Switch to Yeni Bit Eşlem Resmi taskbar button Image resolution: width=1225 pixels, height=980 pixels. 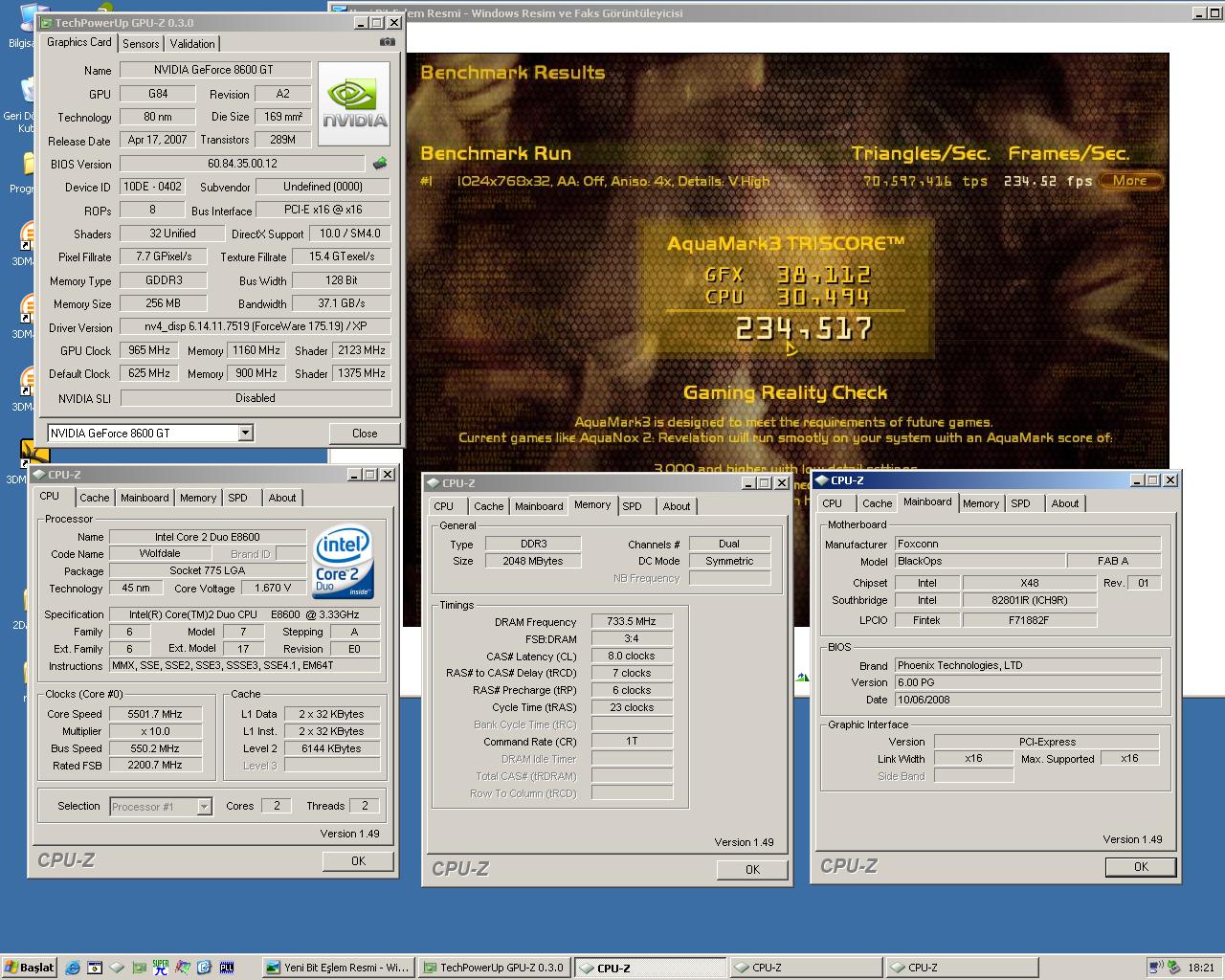coord(337,968)
